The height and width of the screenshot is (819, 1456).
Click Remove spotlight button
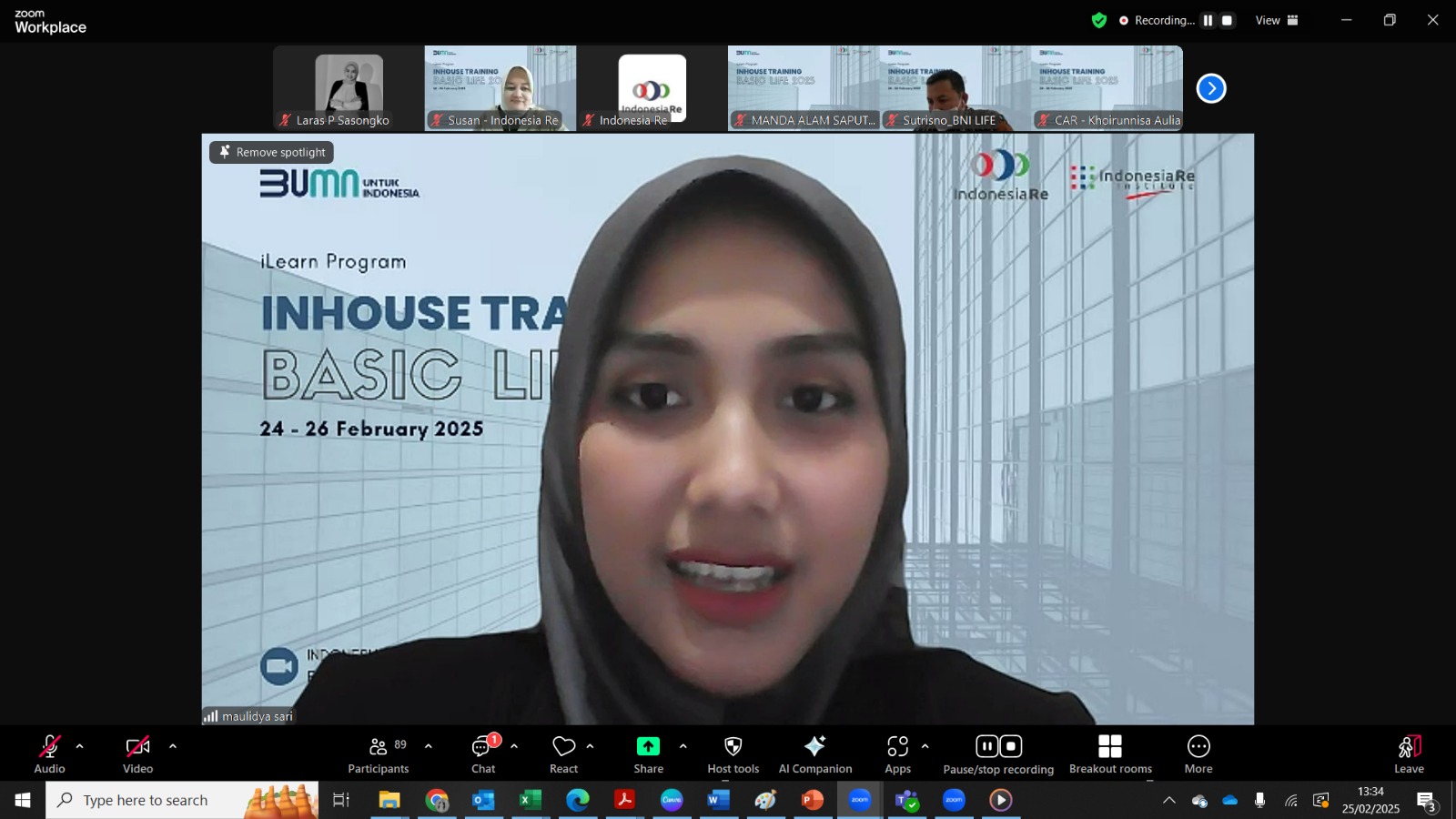click(x=272, y=152)
